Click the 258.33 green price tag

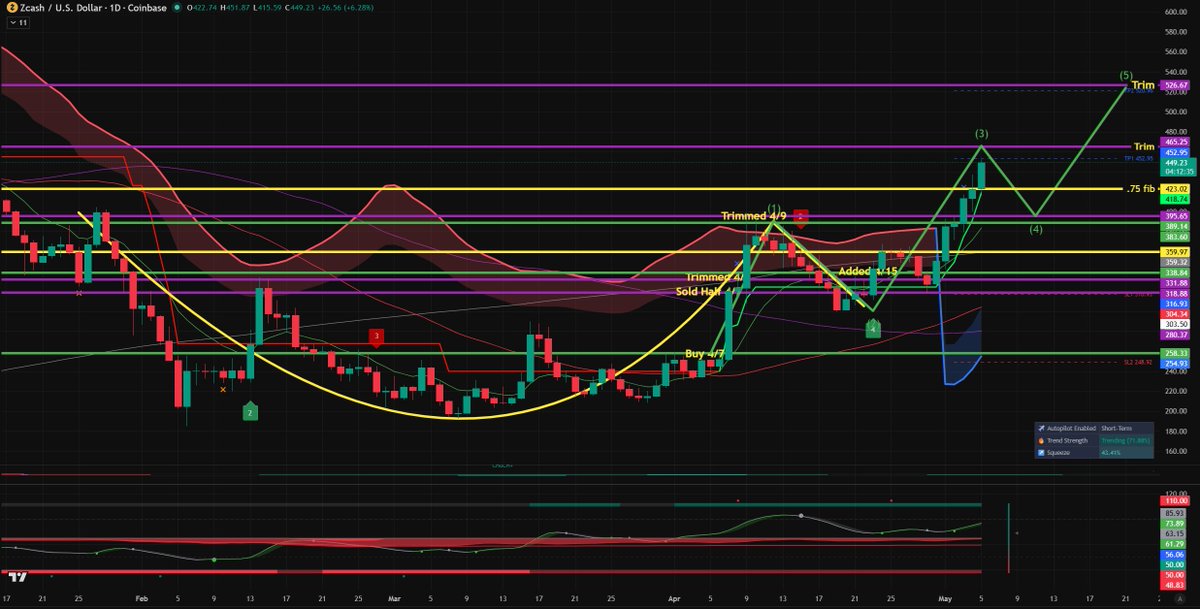1175,354
